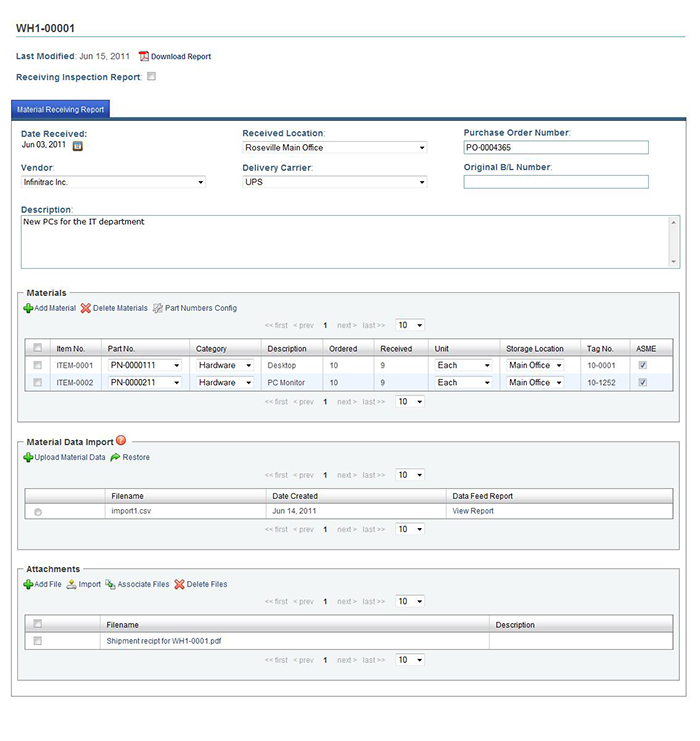Click the Material Data Import help icon
The image size is (700, 741).
[121, 440]
